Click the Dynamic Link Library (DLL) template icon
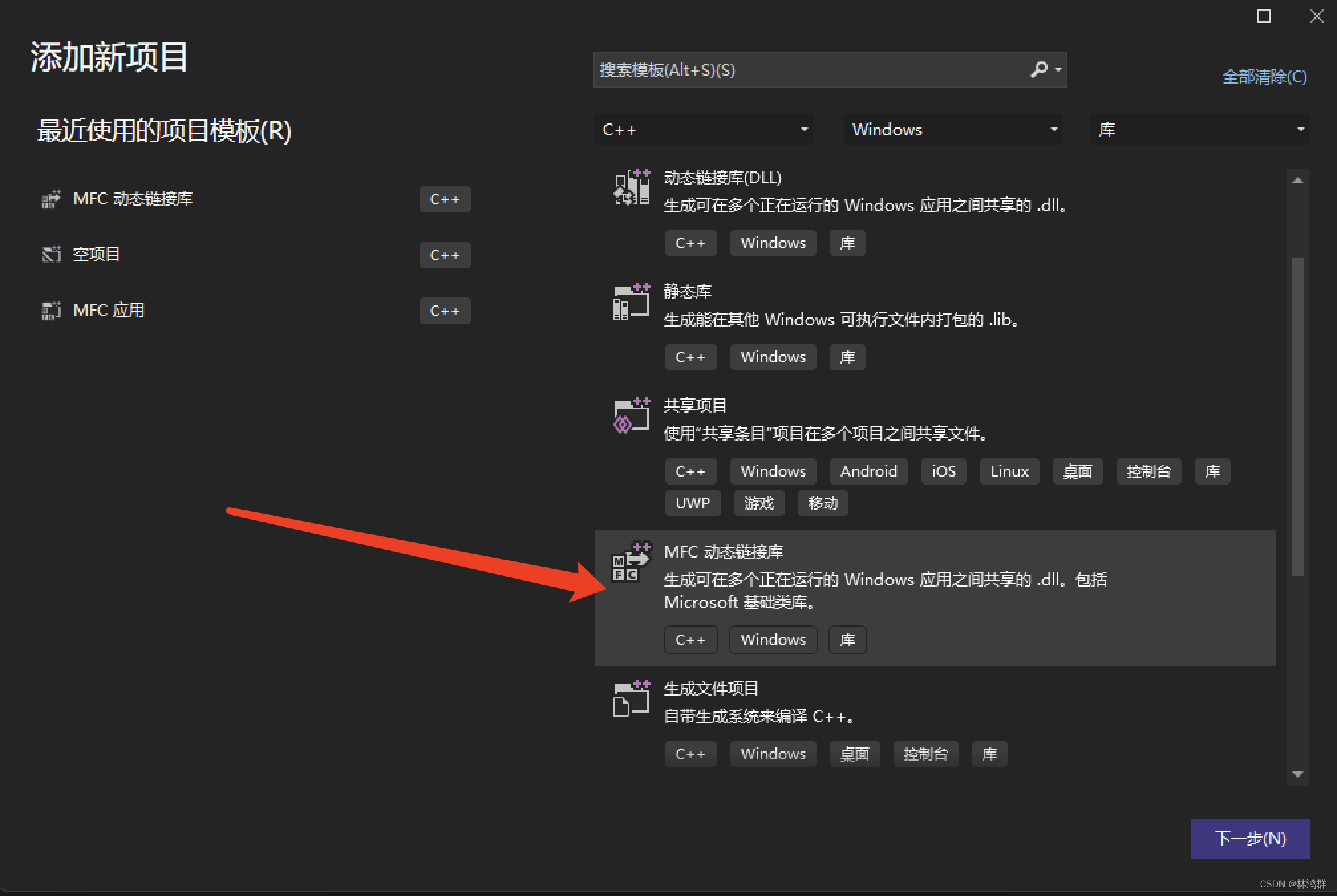The width and height of the screenshot is (1337, 896). (x=631, y=187)
